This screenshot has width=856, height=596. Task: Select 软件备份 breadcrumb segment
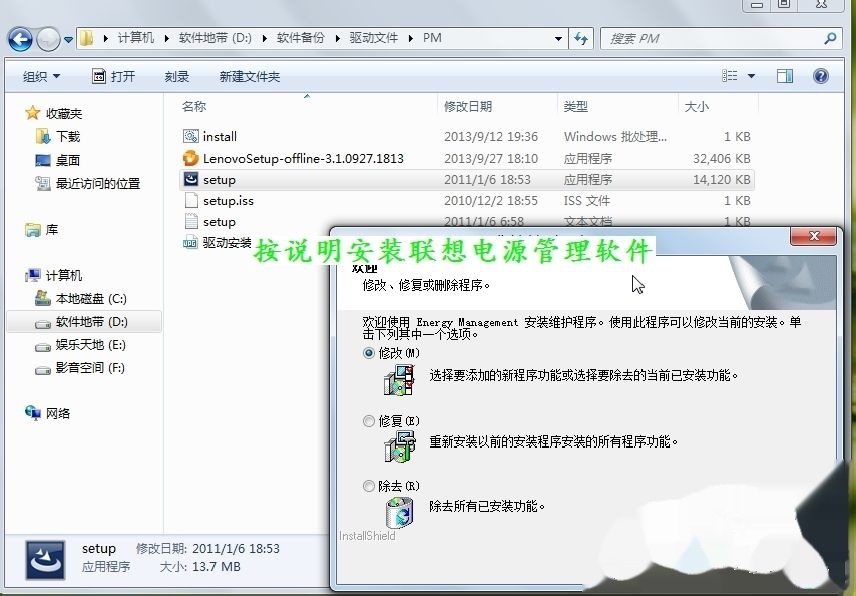click(300, 38)
